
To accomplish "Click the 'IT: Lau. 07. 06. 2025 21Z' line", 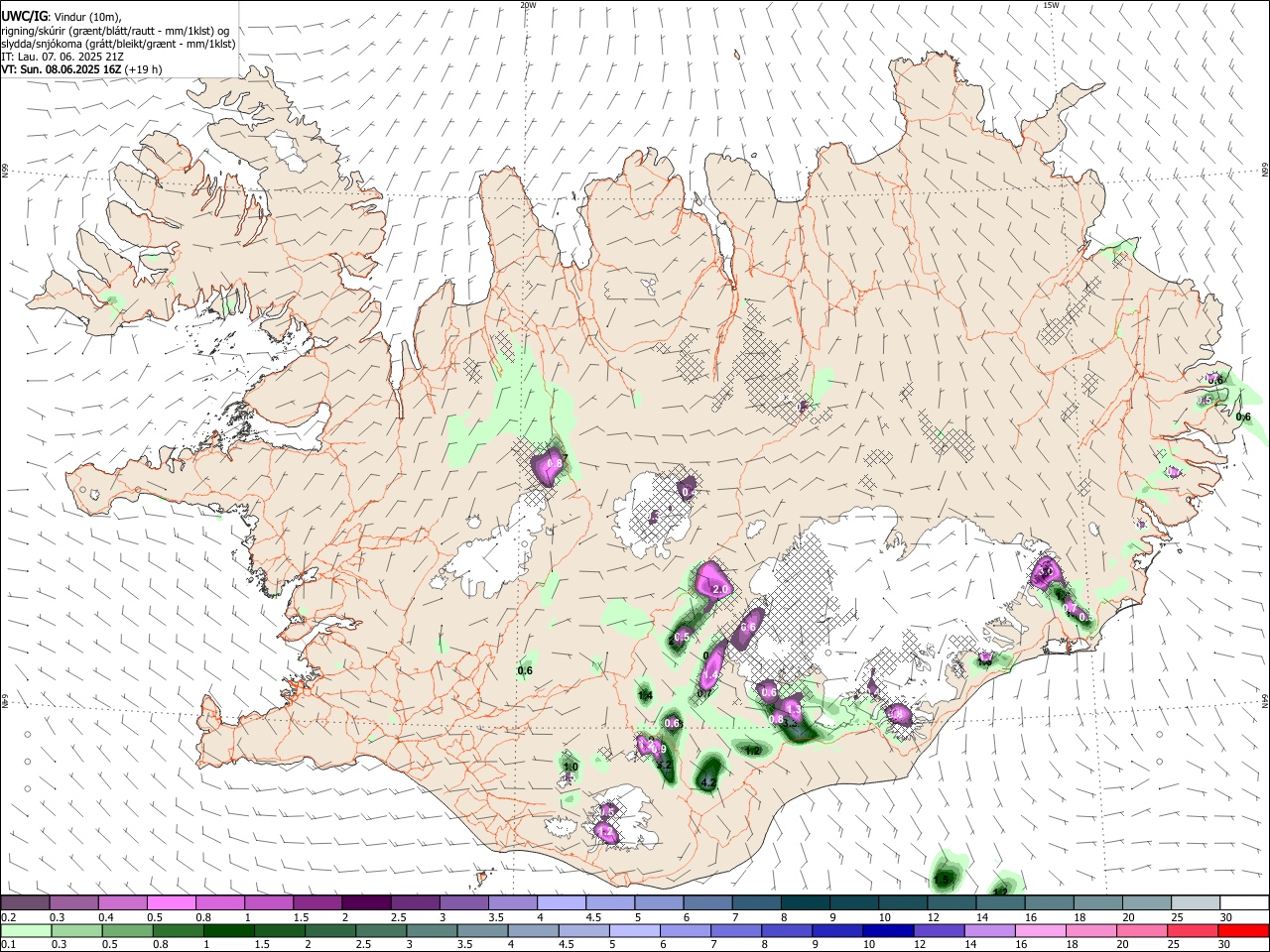I will [x=63, y=57].
